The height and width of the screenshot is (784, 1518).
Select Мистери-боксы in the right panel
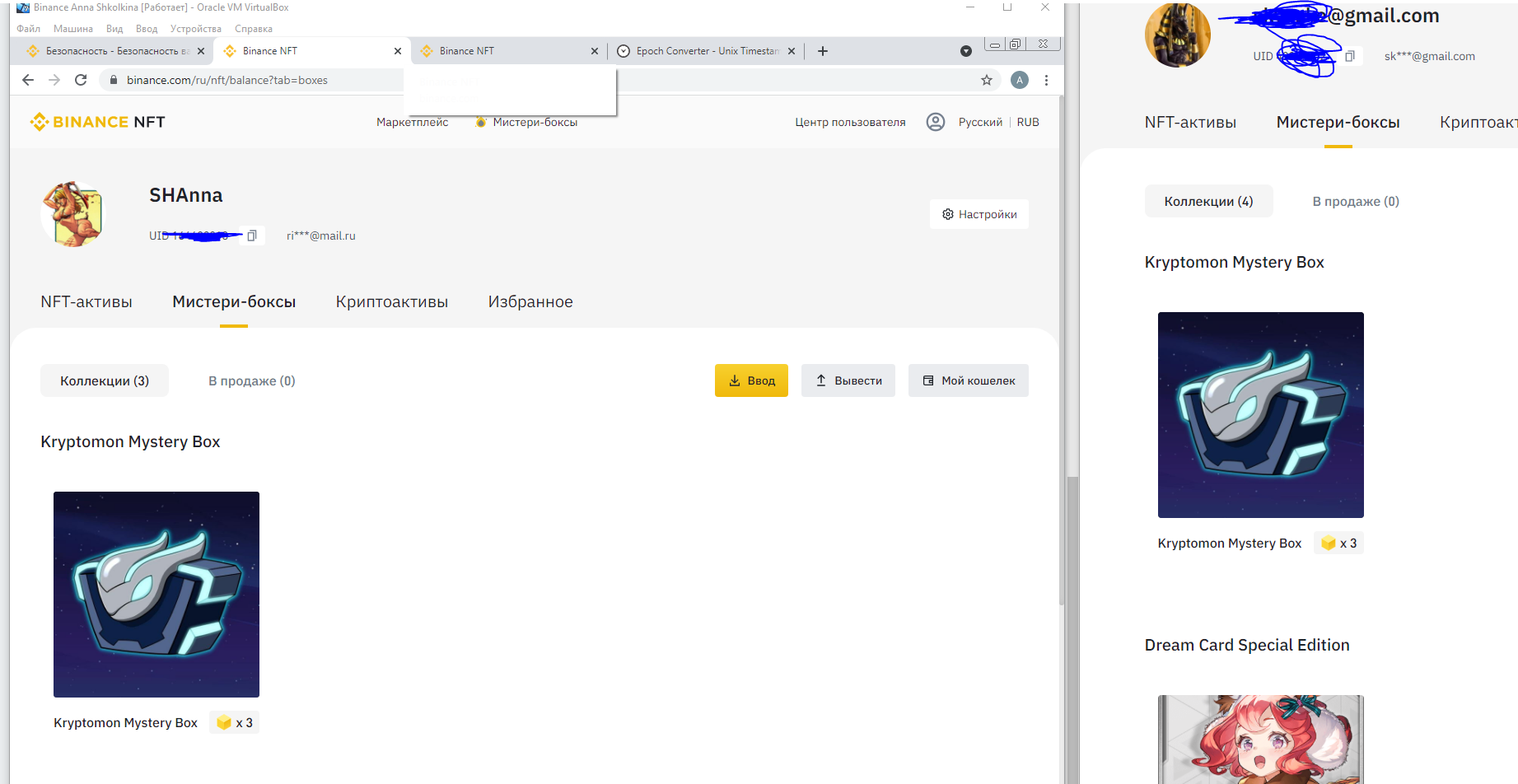(1338, 122)
